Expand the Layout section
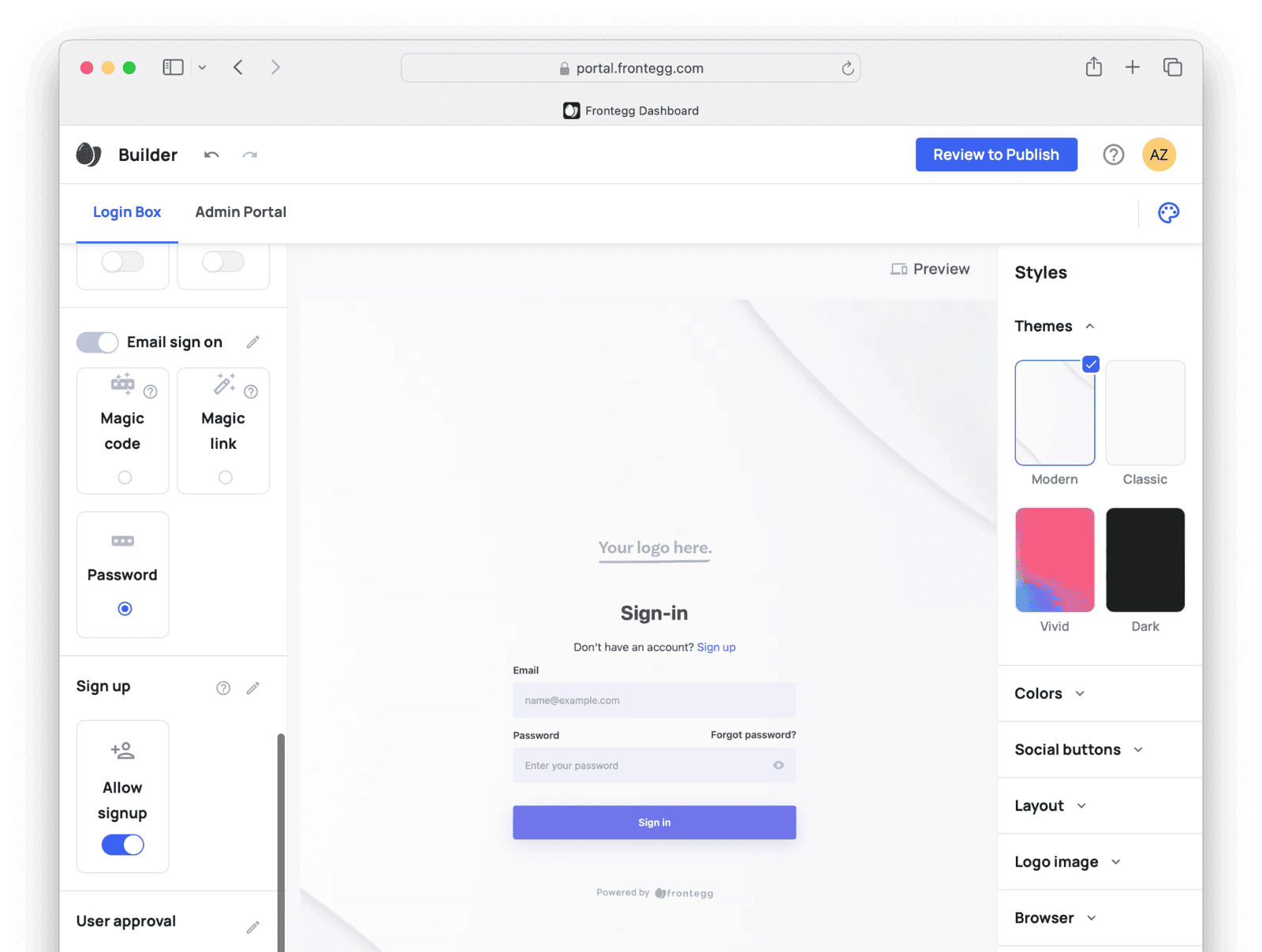Viewport: 1262px width, 952px height. click(1081, 805)
